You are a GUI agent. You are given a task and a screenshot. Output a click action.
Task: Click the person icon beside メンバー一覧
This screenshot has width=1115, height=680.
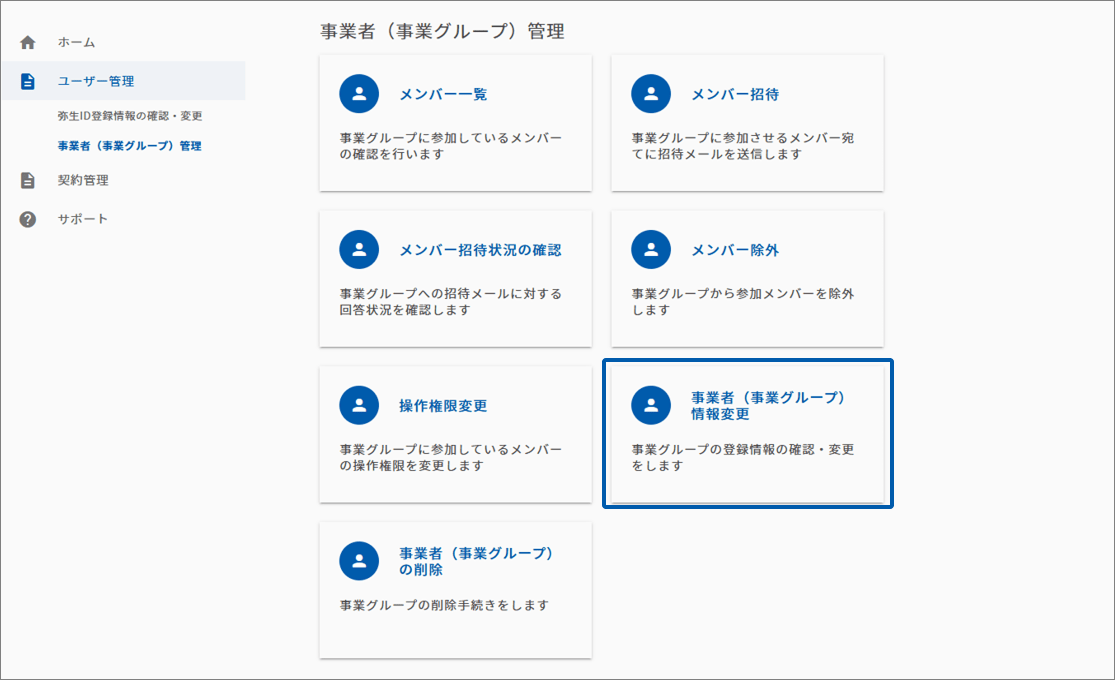coord(359,94)
